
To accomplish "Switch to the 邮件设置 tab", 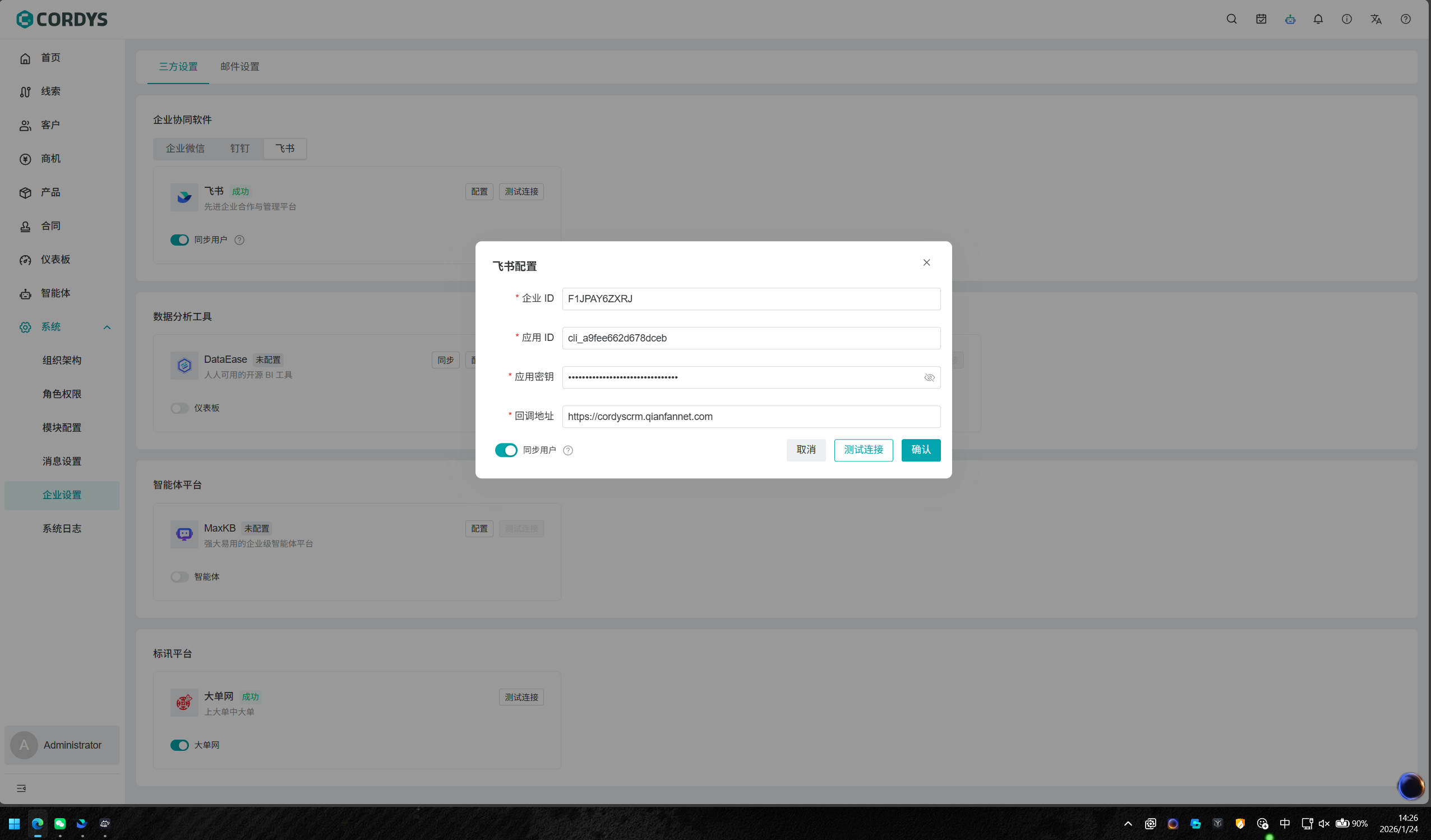I will [239, 67].
